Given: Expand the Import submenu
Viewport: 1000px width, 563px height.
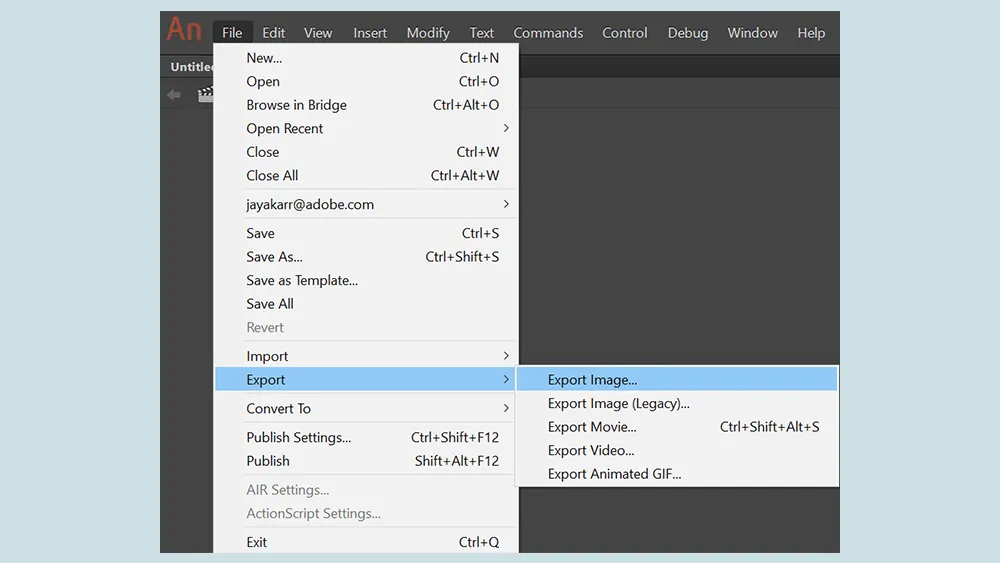Looking at the screenshot, I should point(367,356).
